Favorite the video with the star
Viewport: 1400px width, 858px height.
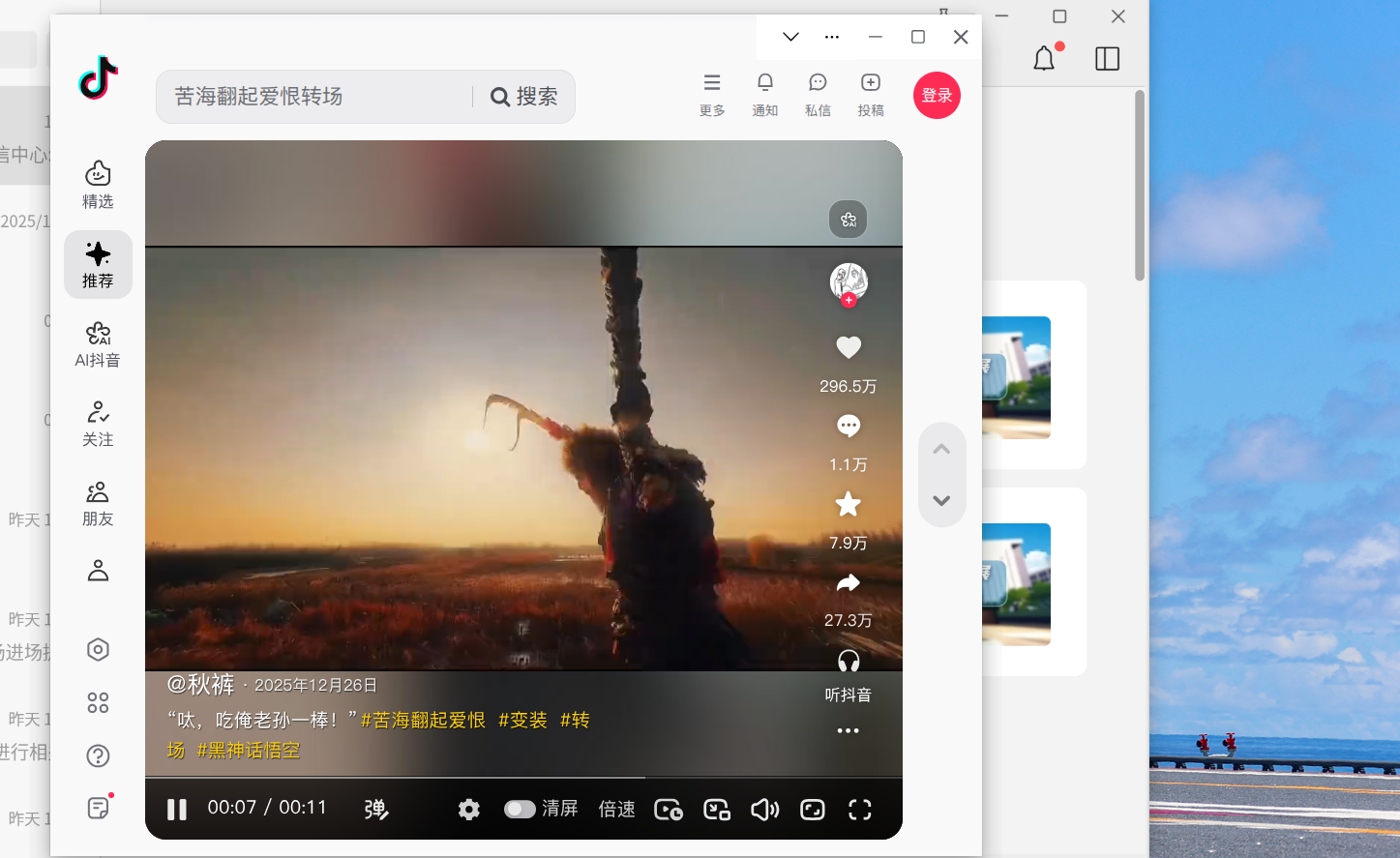pos(849,504)
